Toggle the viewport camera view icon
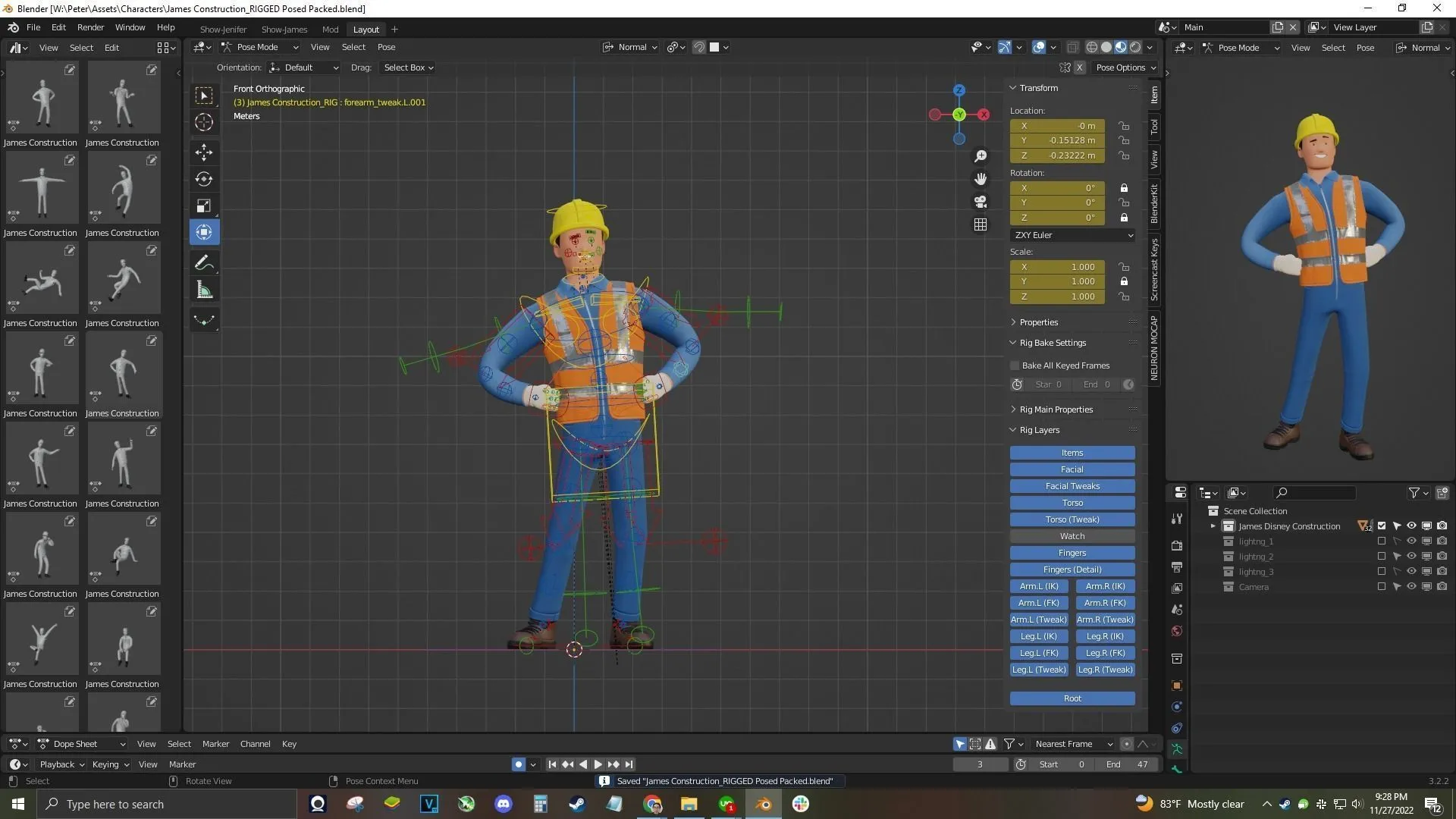This screenshot has height=819, width=1456. coord(980,202)
